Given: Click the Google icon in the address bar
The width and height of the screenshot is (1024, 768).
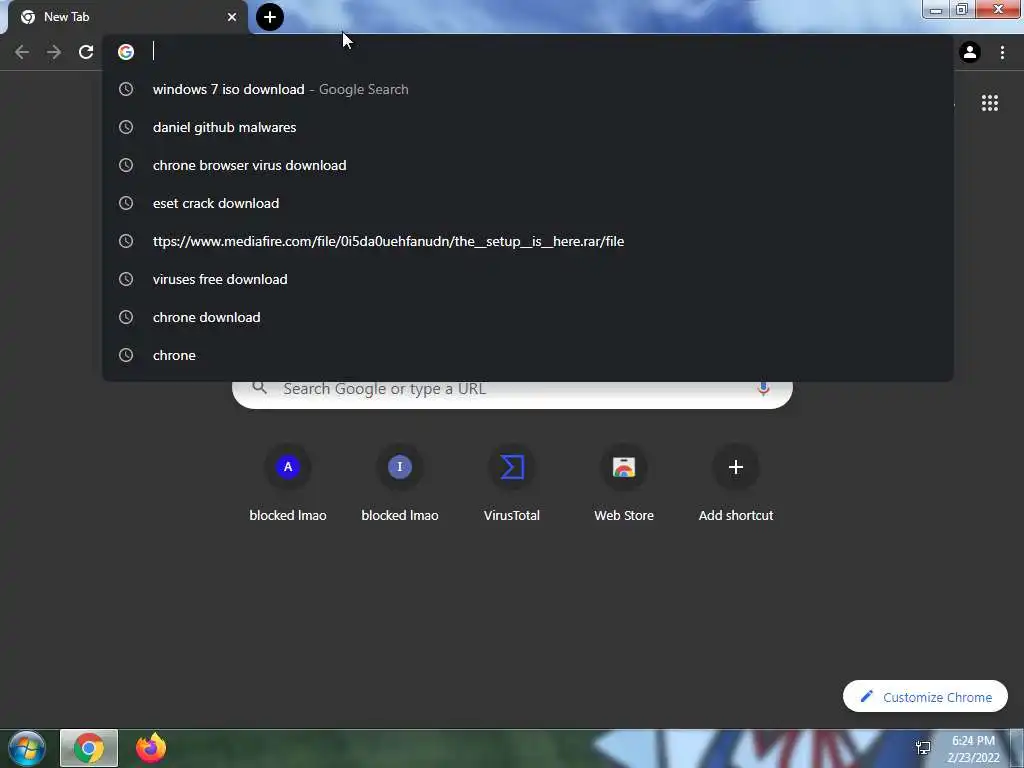Looking at the screenshot, I should pos(126,52).
